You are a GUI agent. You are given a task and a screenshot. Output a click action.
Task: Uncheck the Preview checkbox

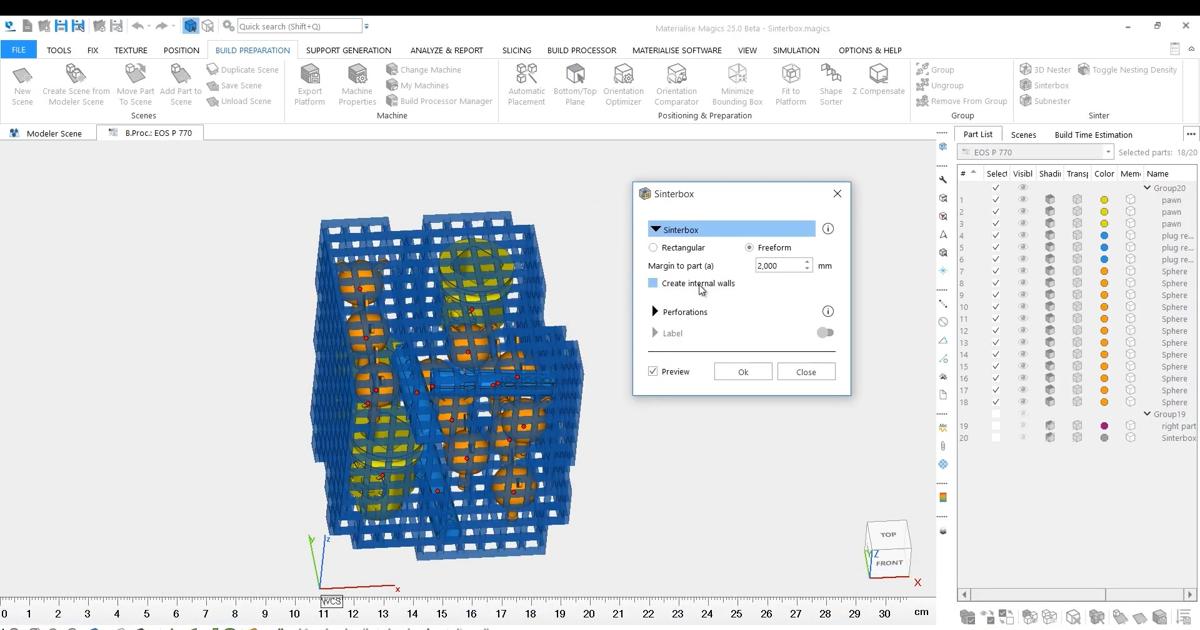[654, 372]
